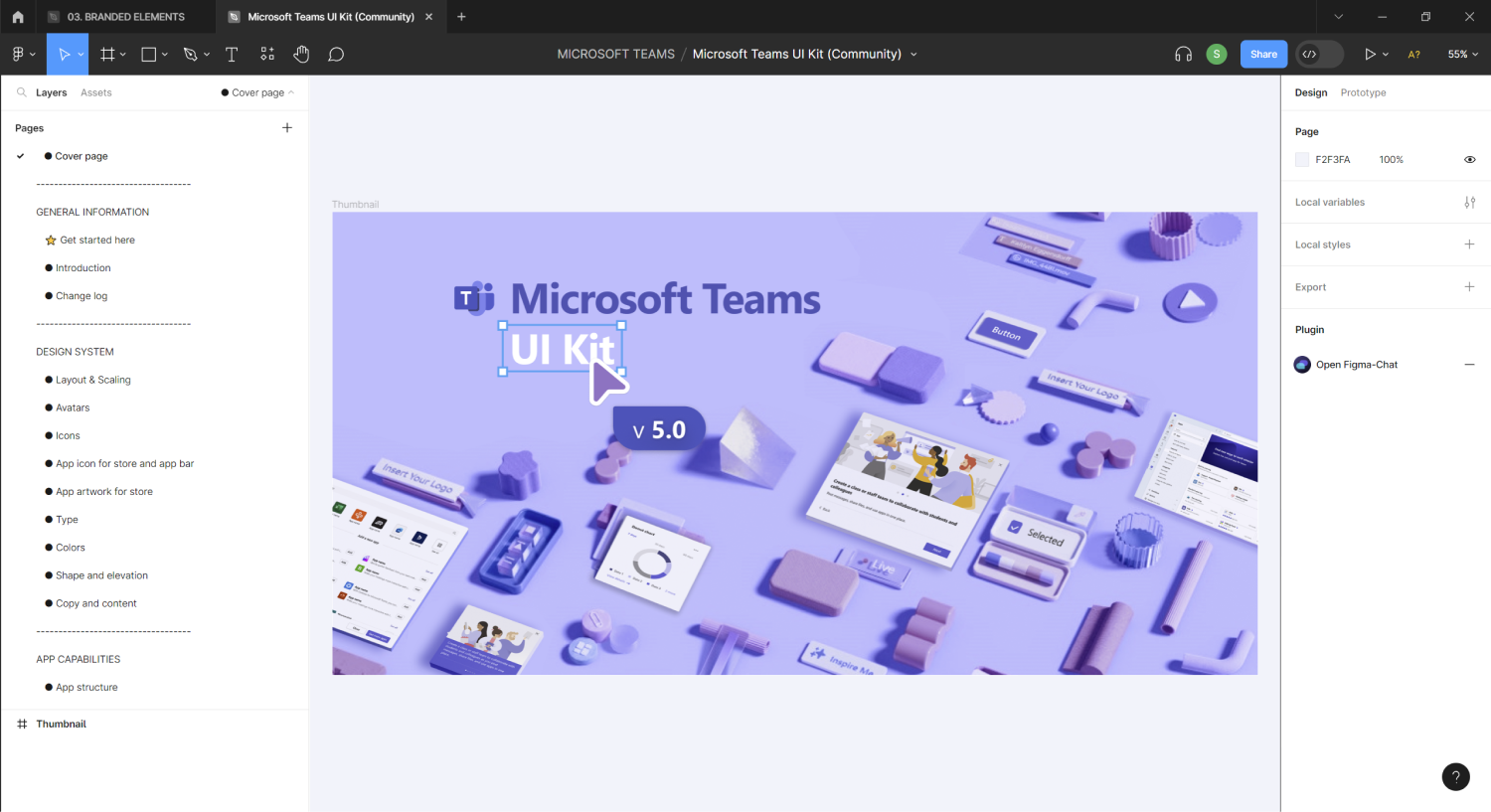Click MICROSOFT TEAMS project breadcrumb

(x=615, y=55)
